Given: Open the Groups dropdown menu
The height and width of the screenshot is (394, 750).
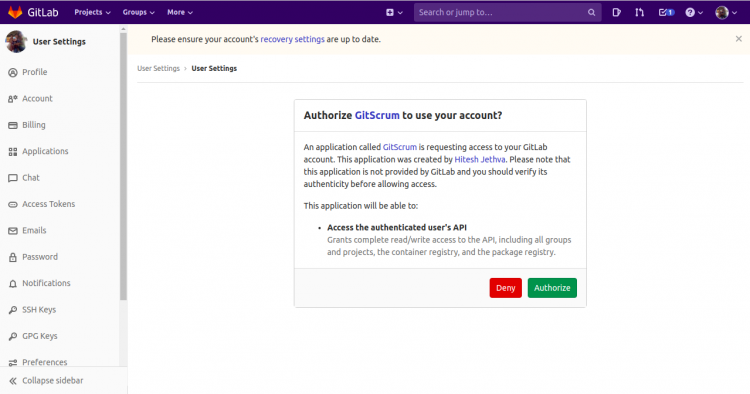Looking at the screenshot, I should pos(138,12).
